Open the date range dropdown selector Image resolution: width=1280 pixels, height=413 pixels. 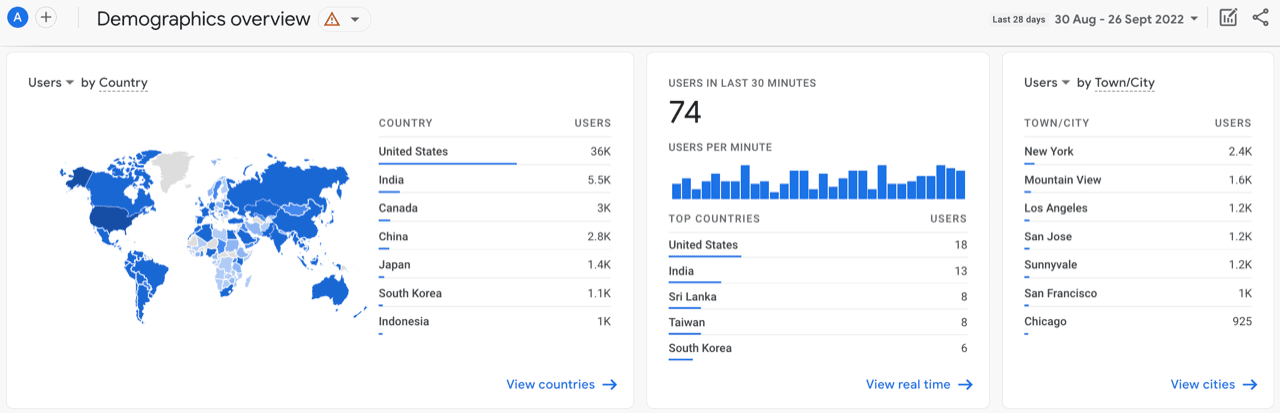[1095, 19]
